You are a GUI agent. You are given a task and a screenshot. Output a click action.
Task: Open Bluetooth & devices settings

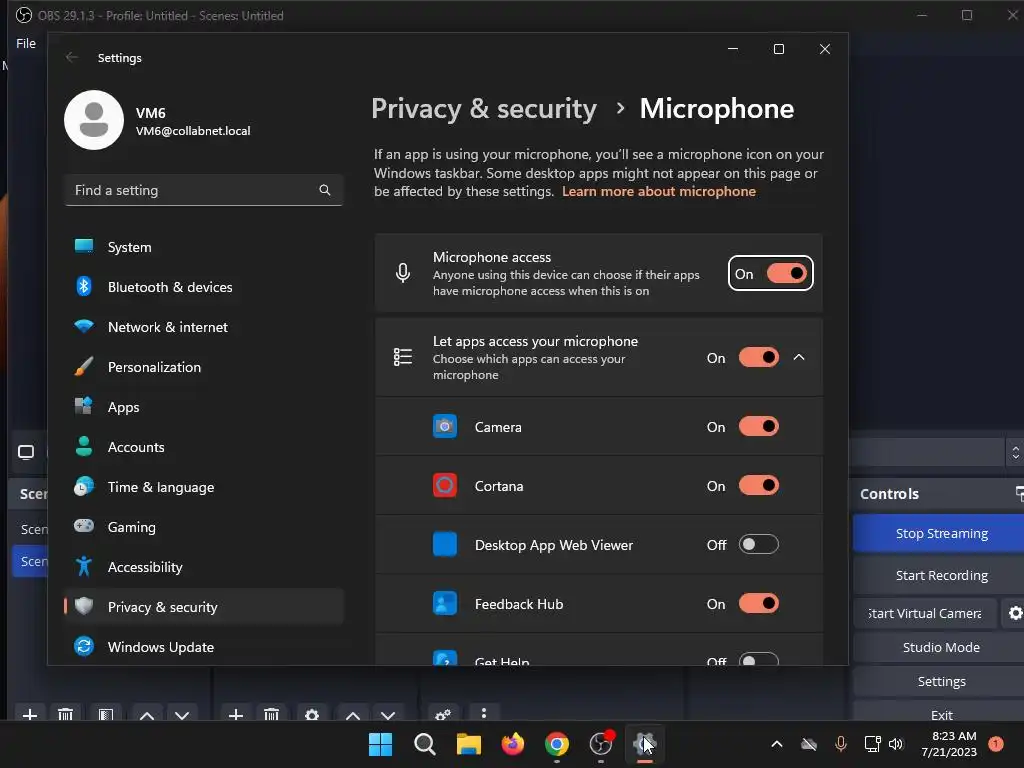point(204,287)
